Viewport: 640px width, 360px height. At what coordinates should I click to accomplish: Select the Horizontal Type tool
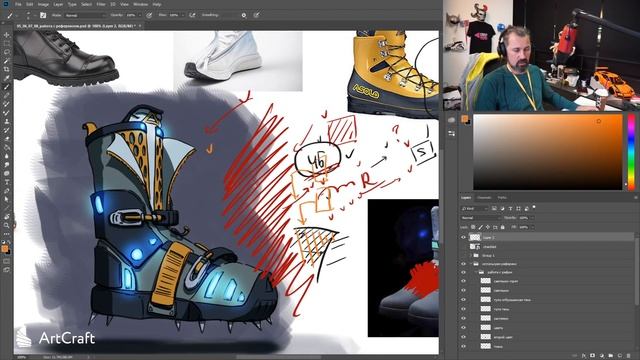click(x=7, y=182)
